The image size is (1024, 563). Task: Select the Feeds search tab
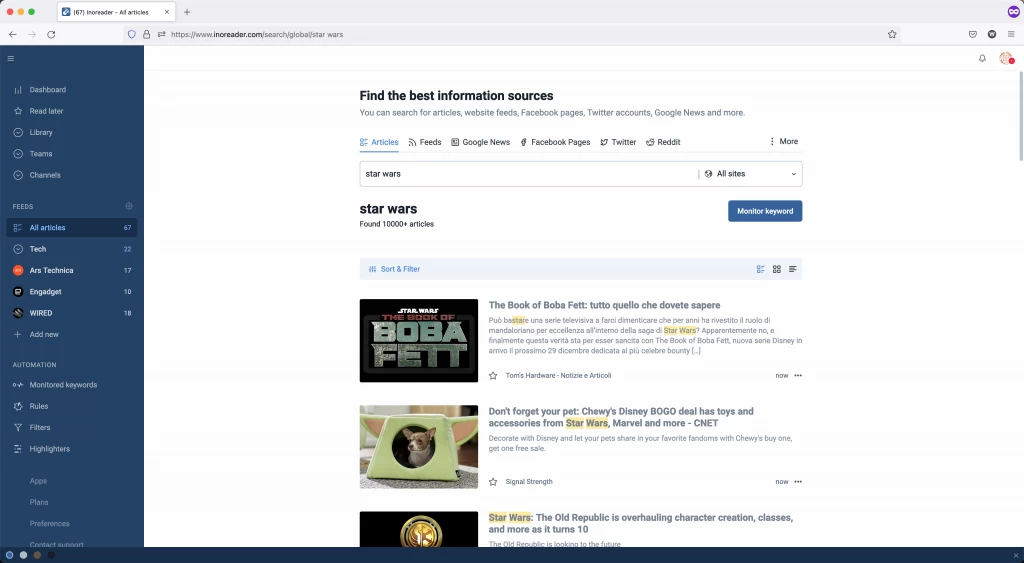[424, 142]
